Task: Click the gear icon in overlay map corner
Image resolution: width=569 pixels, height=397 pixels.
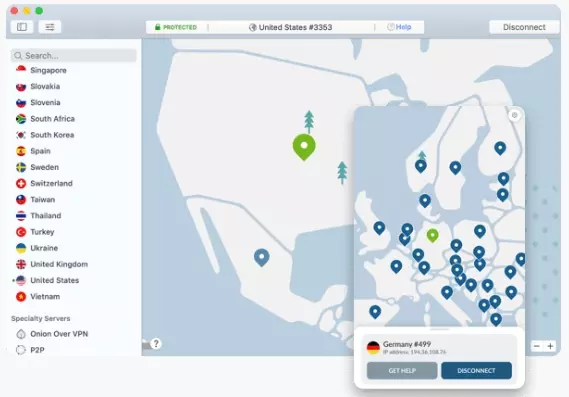Action: [x=514, y=115]
